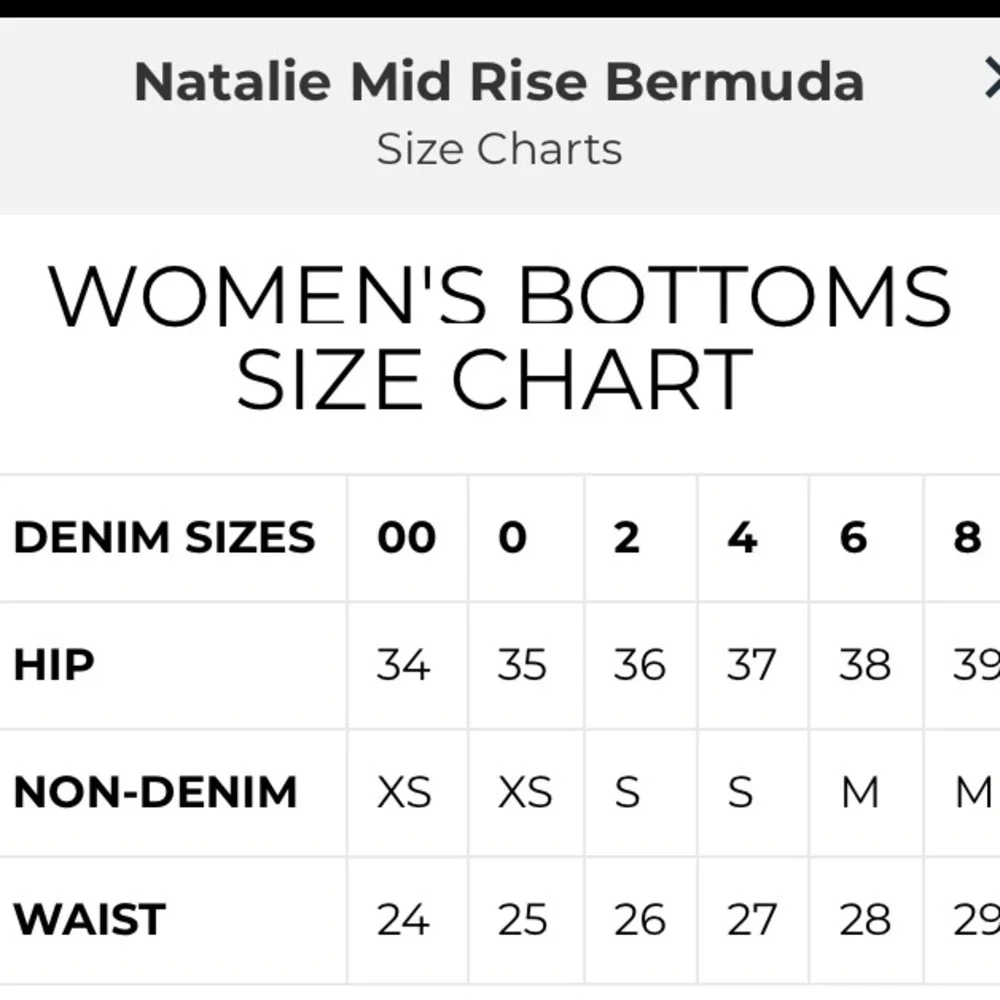The height and width of the screenshot is (1000, 1000).
Task: Select the hip measurement 37 cell
Action: 751,665
